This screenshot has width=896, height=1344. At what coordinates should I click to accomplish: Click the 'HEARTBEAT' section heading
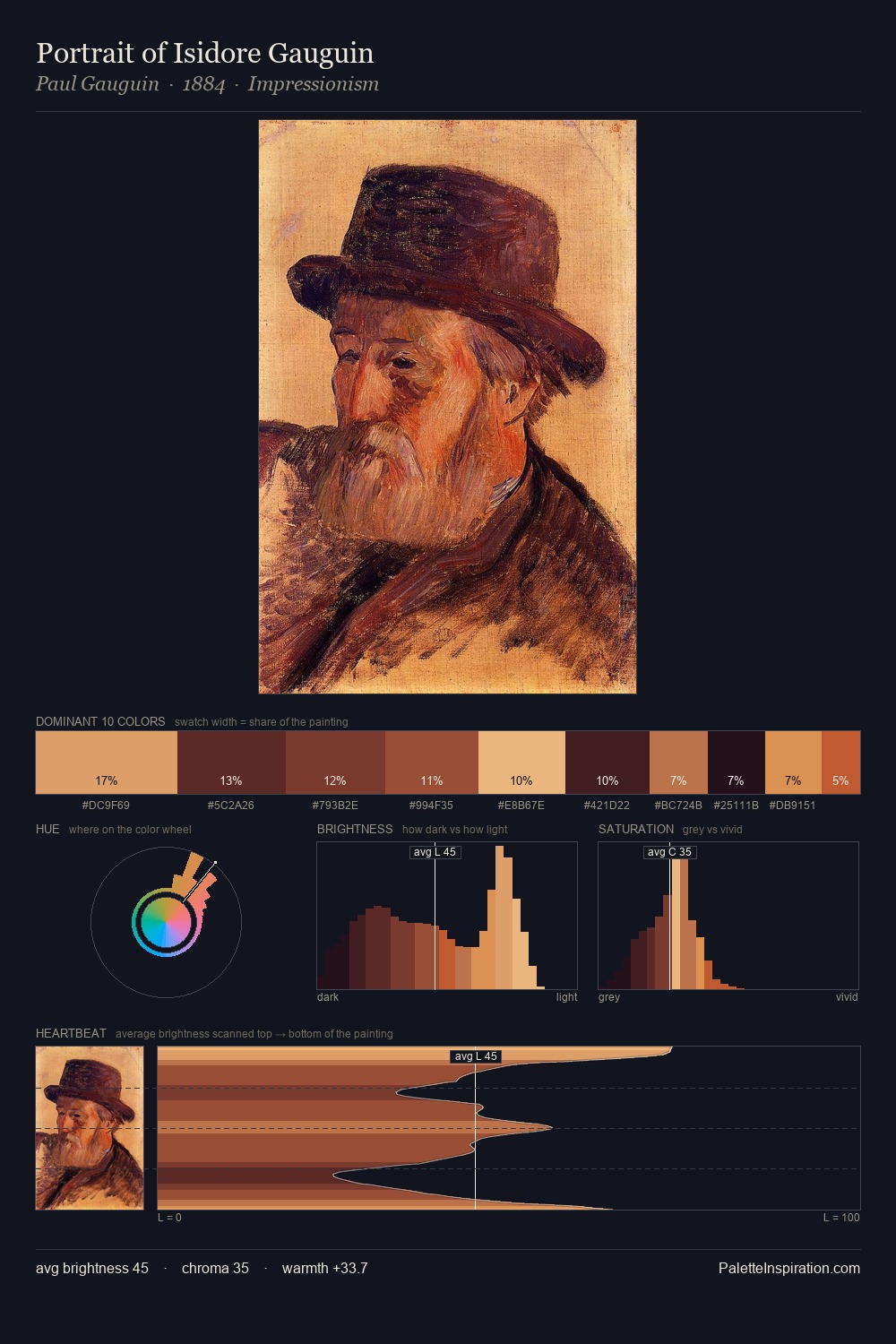click(x=71, y=1033)
